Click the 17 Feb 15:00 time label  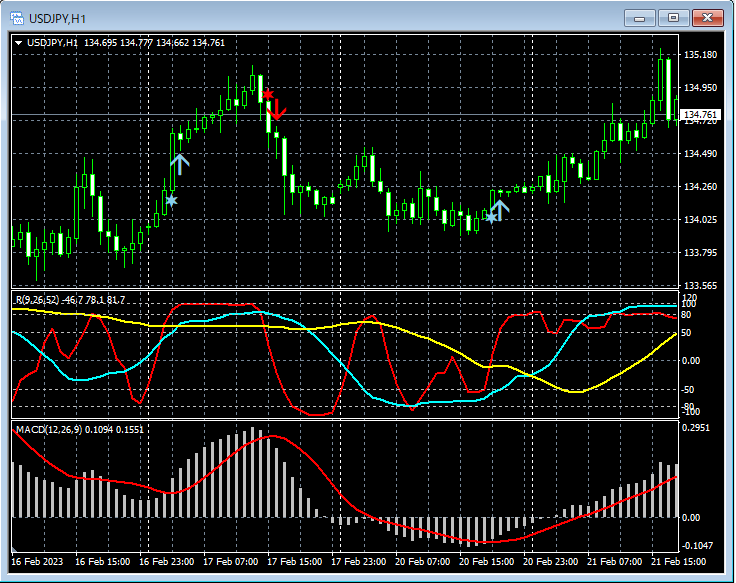pyautogui.click(x=295, y=561)
